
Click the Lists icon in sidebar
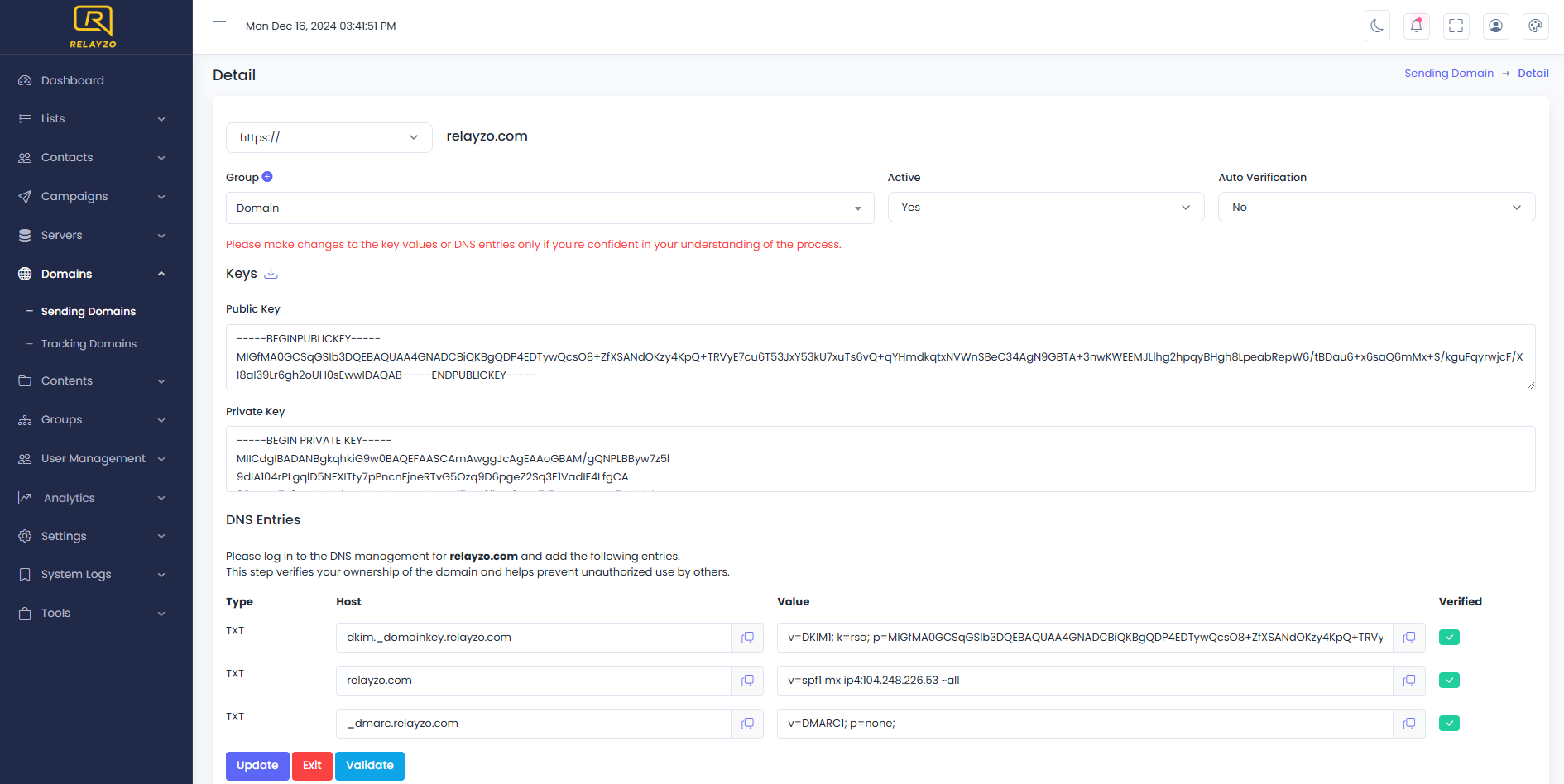click(25, 119)
